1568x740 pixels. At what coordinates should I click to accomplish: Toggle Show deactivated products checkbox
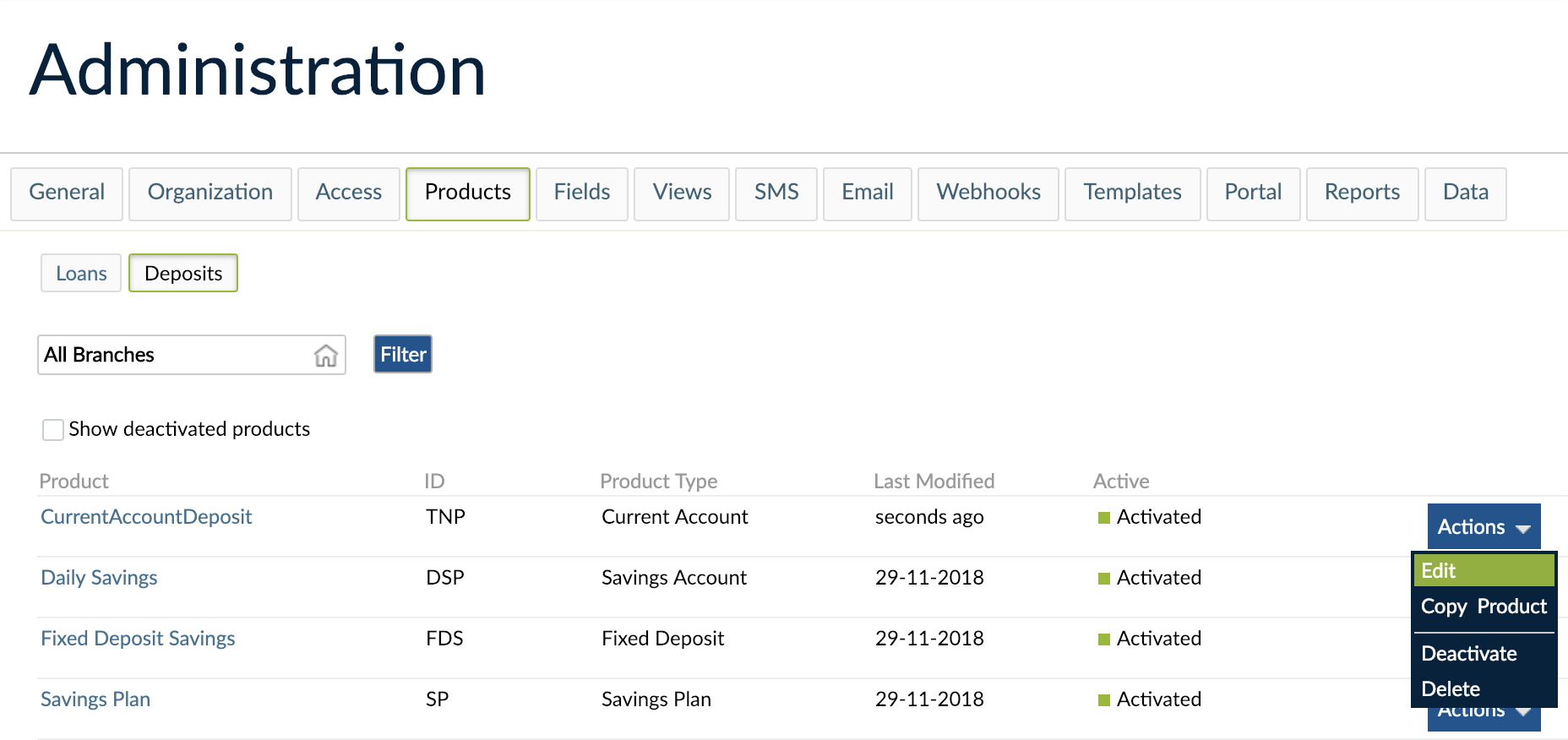tap(53, 430)
